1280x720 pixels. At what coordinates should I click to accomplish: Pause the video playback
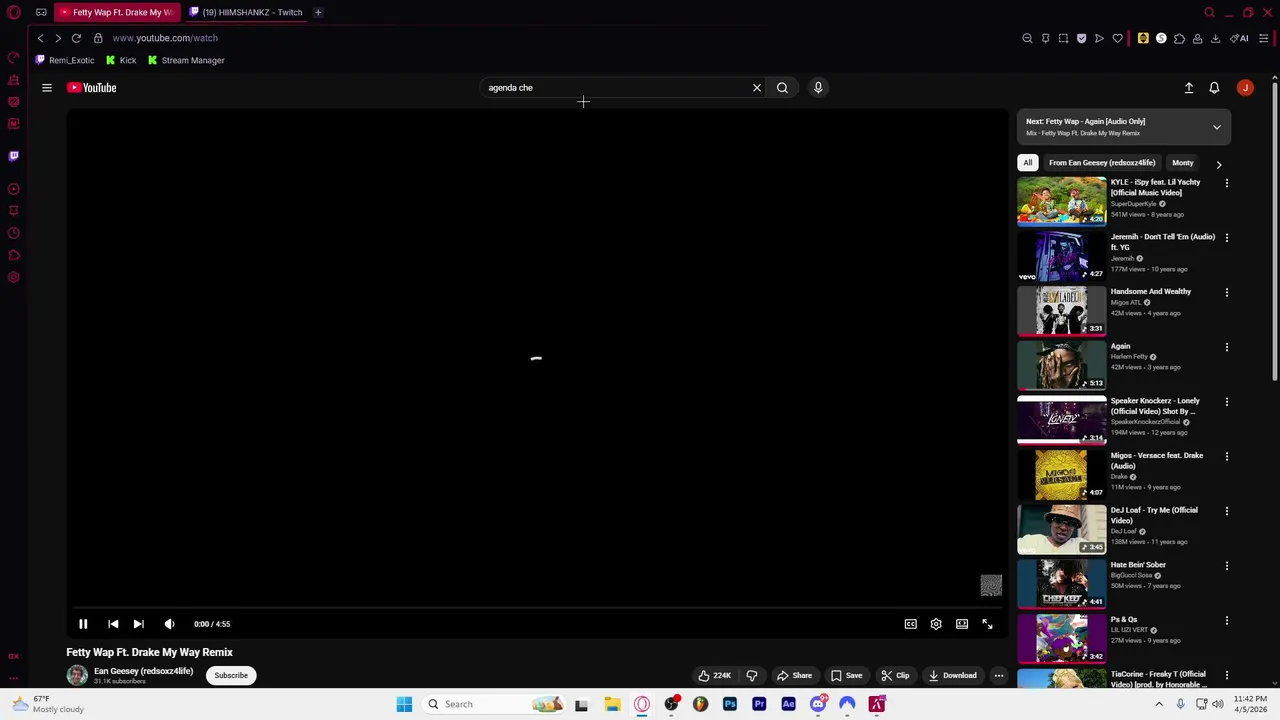[x=83, y=624]
